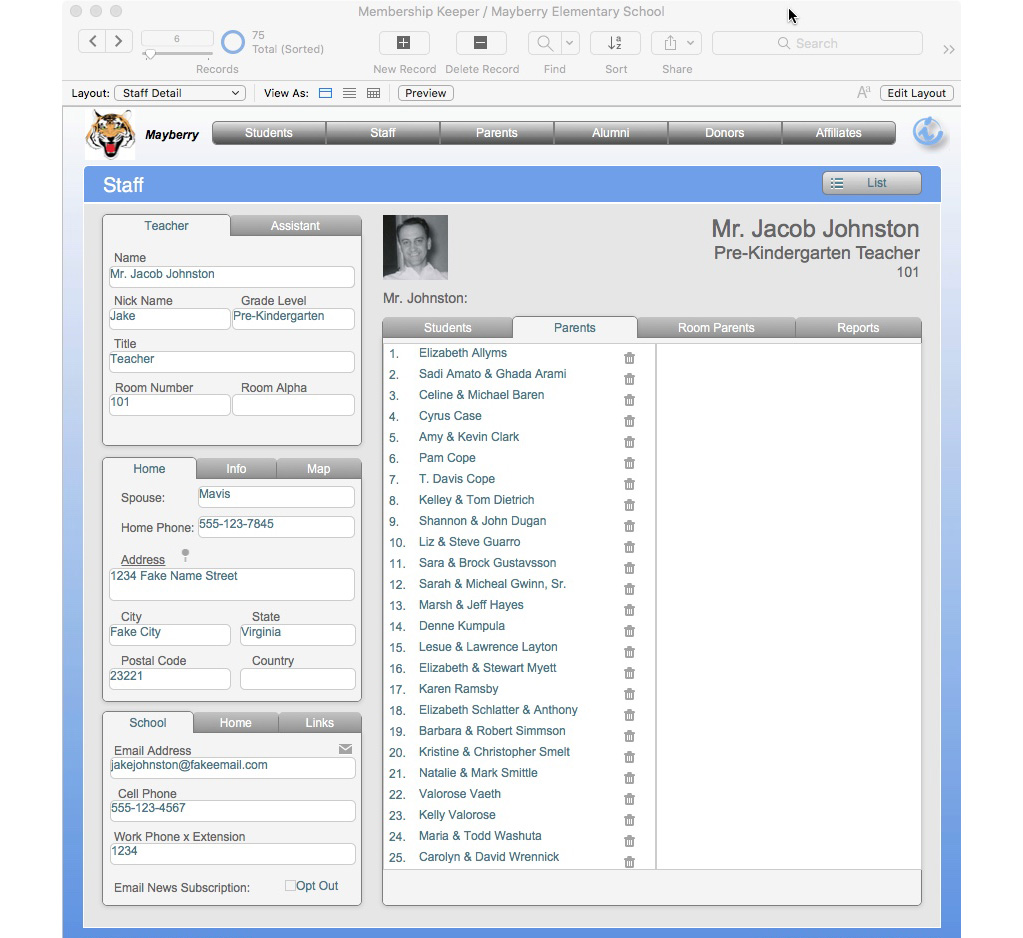Click the Postal Code field 23221

click(170, 678)
